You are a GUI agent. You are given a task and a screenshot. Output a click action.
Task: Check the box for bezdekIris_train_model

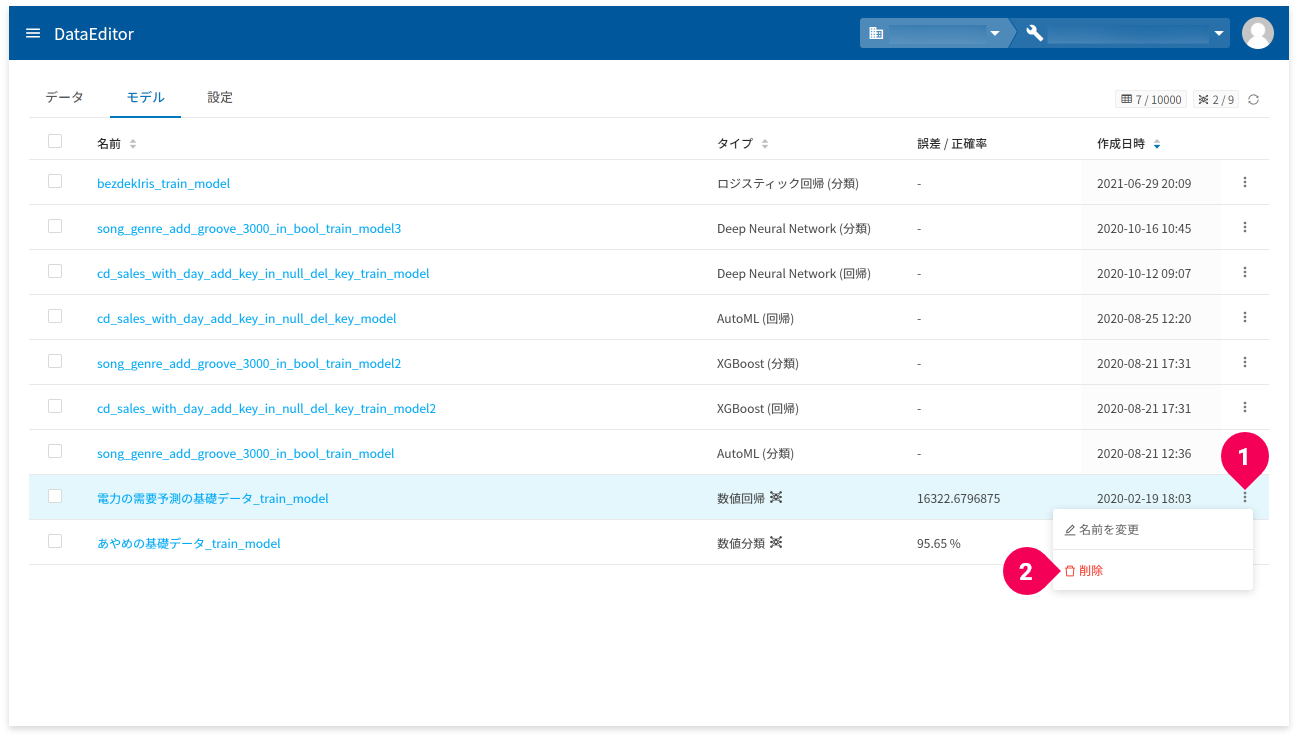pyautogui.click(x=55, y=181)
